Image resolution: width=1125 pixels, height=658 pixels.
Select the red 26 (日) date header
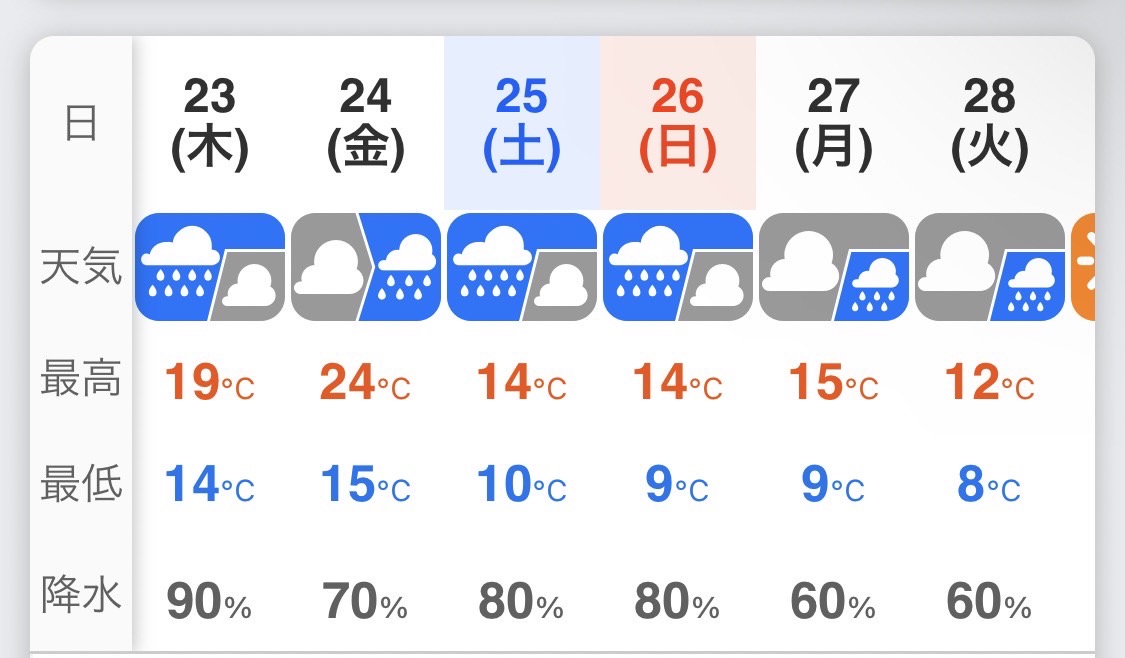(x=678, y=123)
